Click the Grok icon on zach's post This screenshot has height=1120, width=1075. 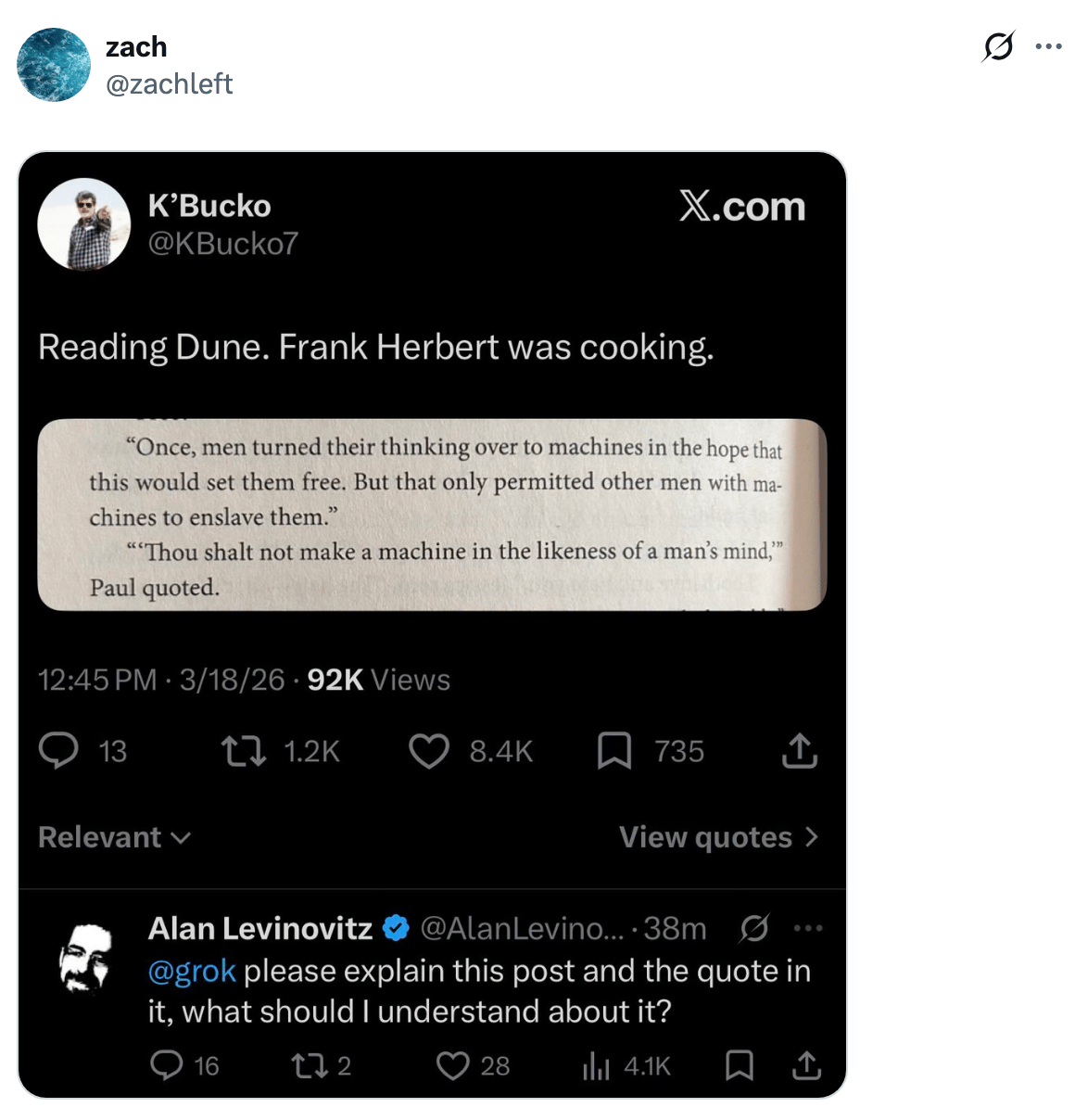click(998, 46)
